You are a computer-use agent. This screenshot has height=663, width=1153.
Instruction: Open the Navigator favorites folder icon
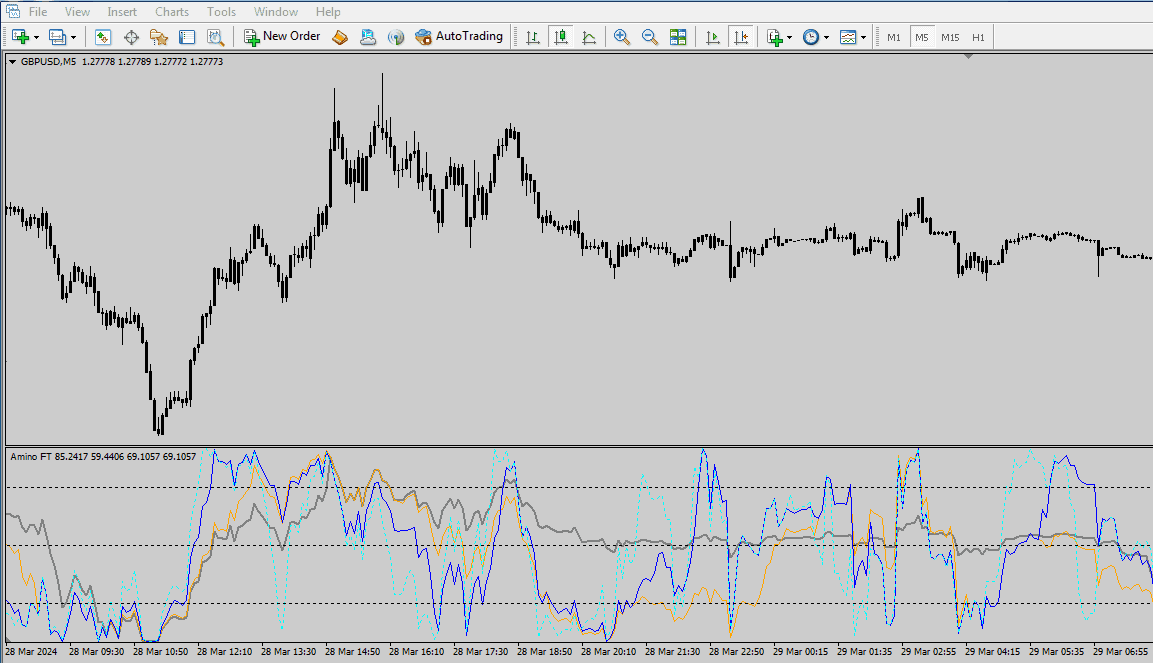click(x=158, y=37)
